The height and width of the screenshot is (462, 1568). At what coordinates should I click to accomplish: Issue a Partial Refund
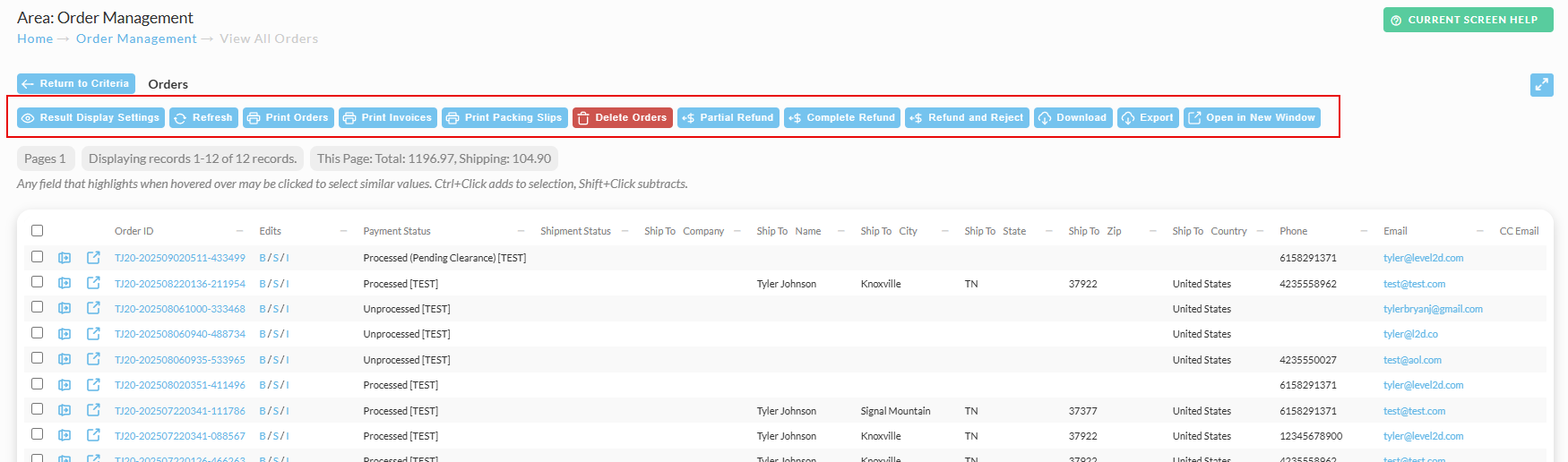click(x=728, y=117)
